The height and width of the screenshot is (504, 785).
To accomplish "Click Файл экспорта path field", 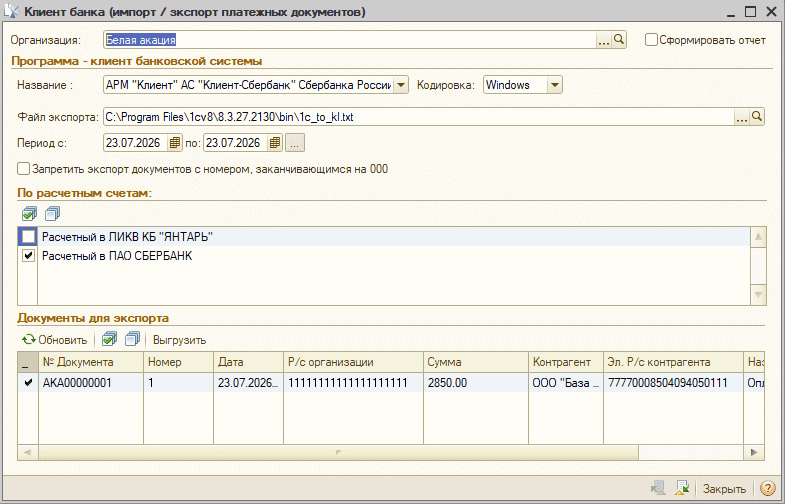I will (419, 117).
